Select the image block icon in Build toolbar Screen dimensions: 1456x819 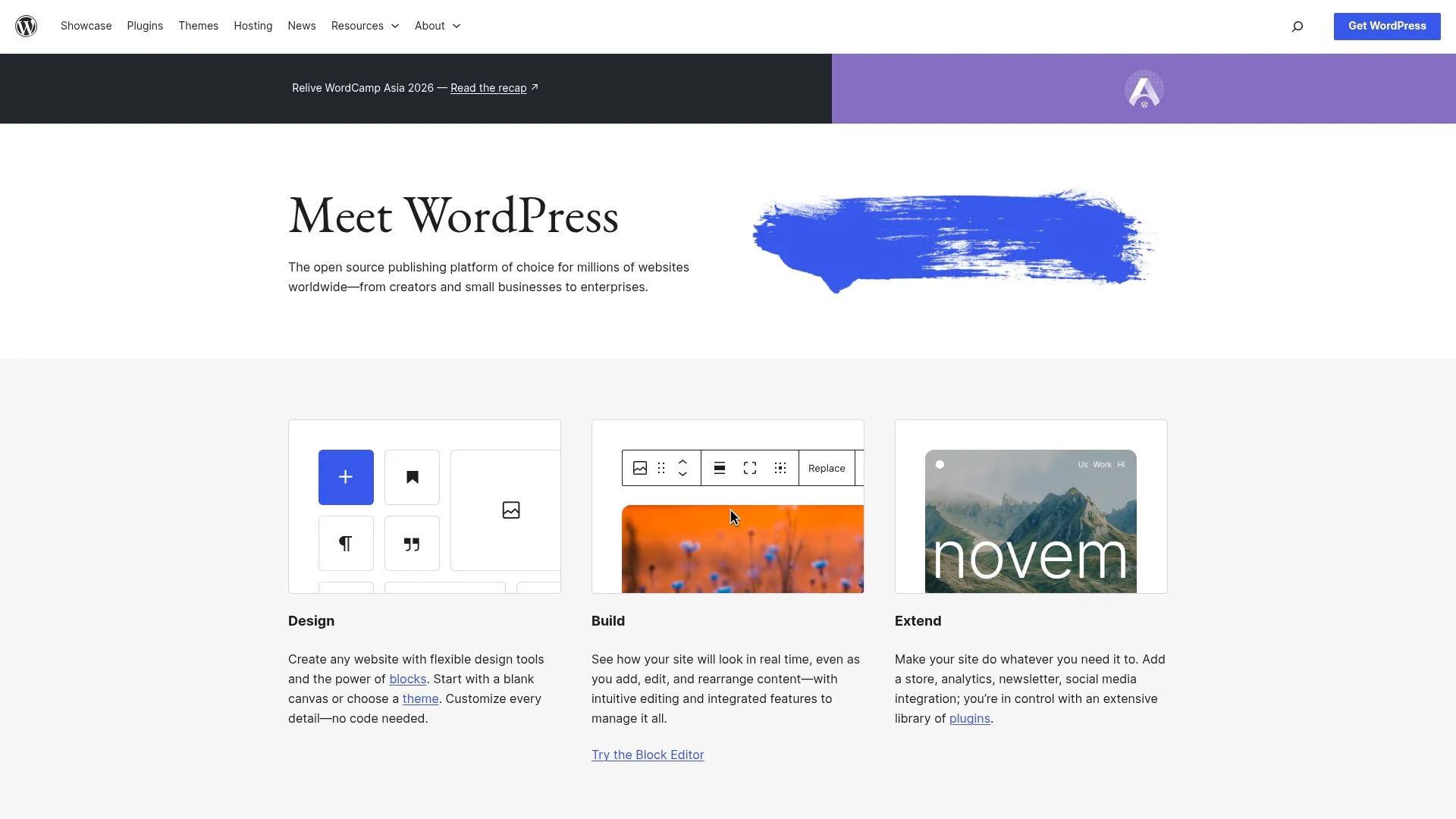point(640,468)
